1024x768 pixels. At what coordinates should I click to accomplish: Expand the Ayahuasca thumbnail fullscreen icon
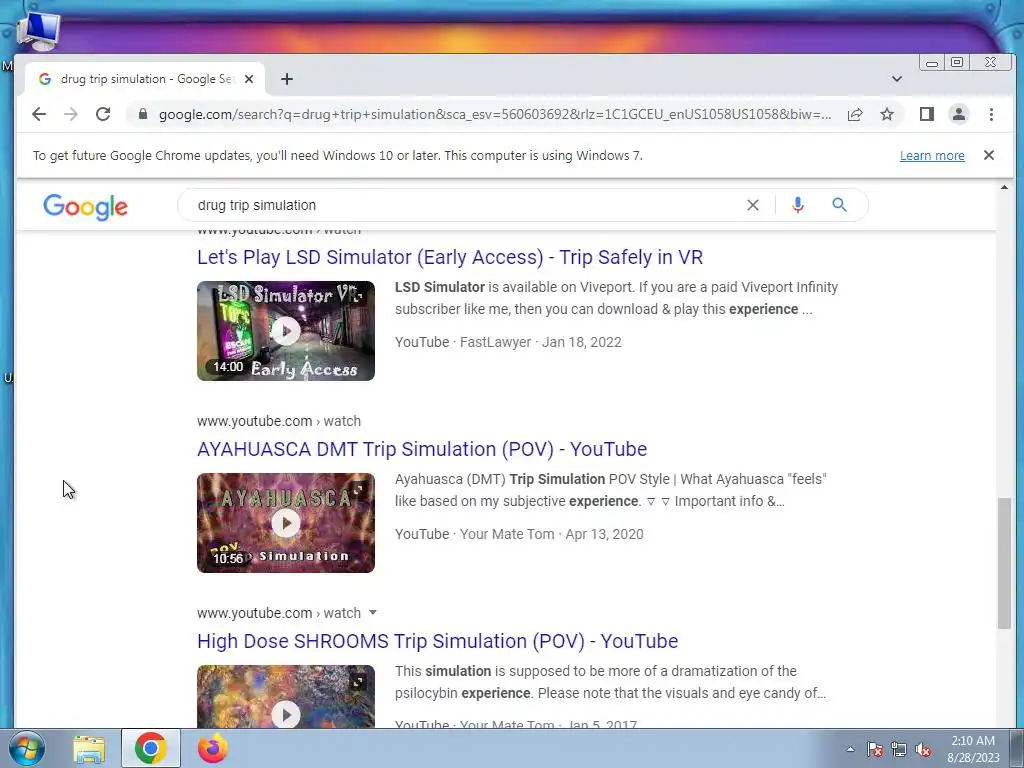coord(357,490)
